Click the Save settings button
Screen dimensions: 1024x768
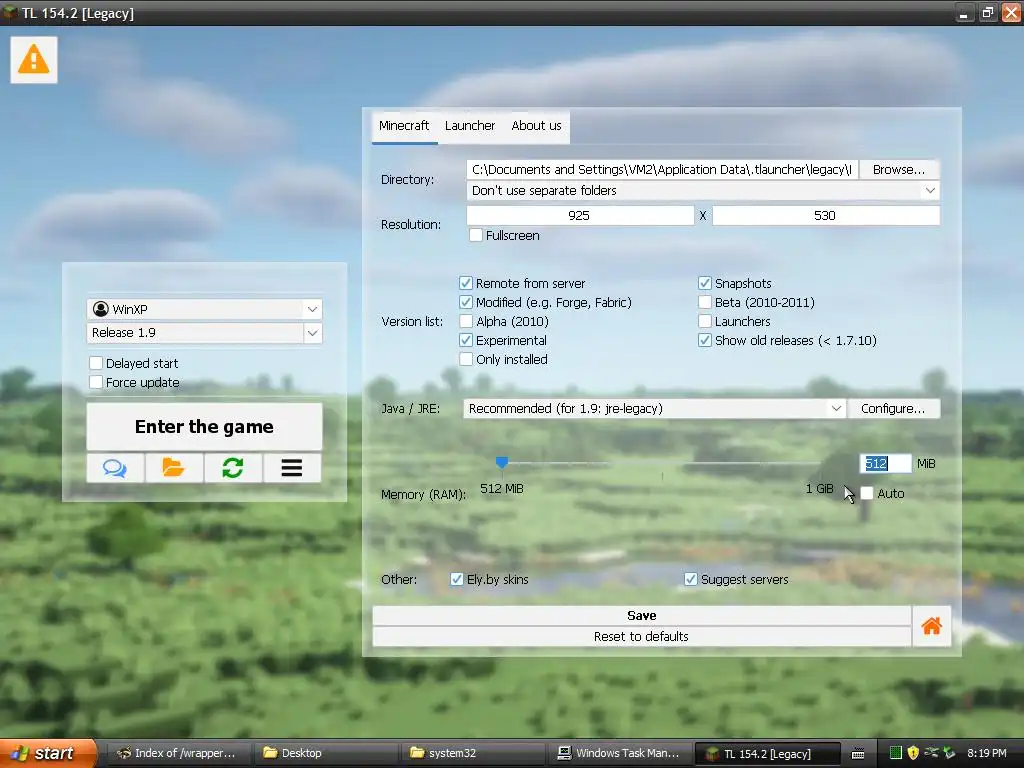coord(641,615)
